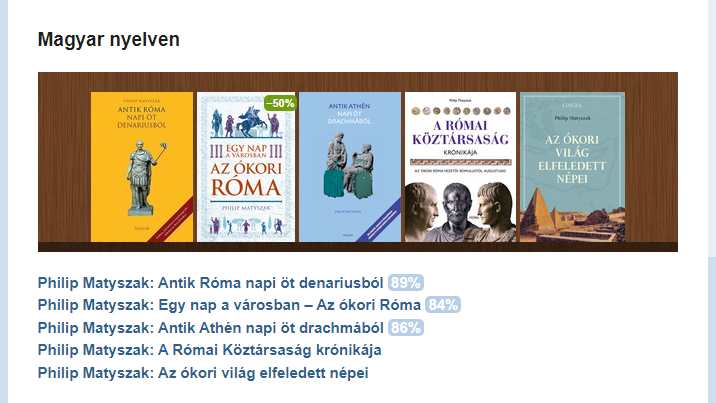Follow the Egy nap a városban text link

229,305
